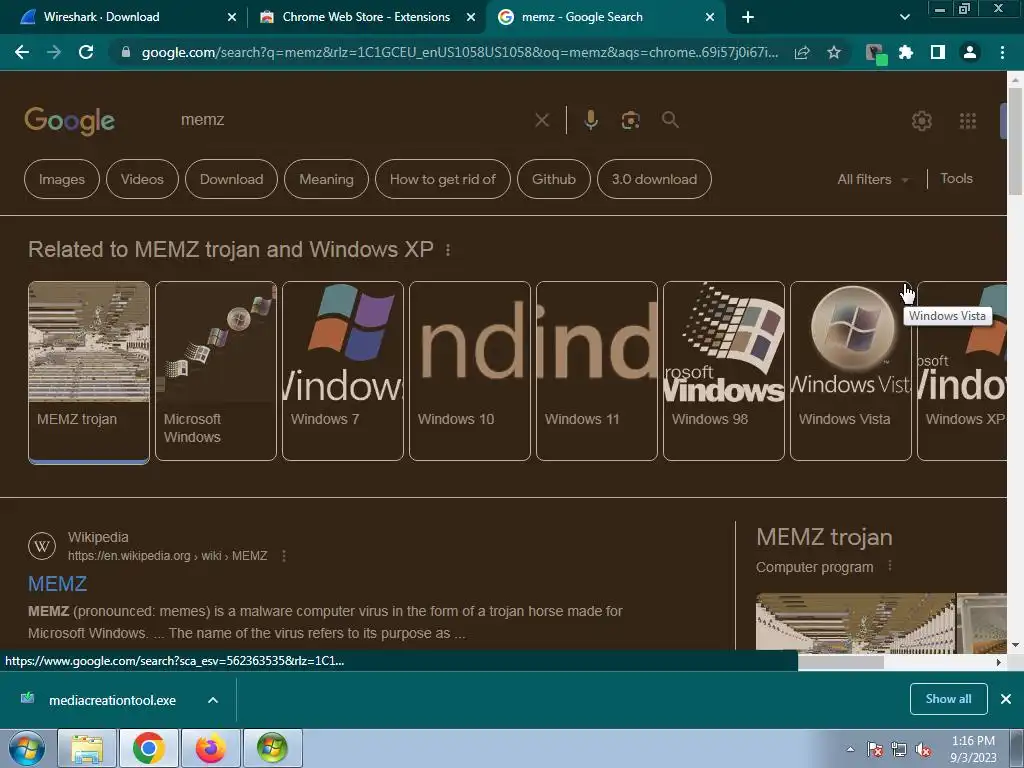Open the extension icon with the green badge
1024x768 pixels.
click(875, 54)
